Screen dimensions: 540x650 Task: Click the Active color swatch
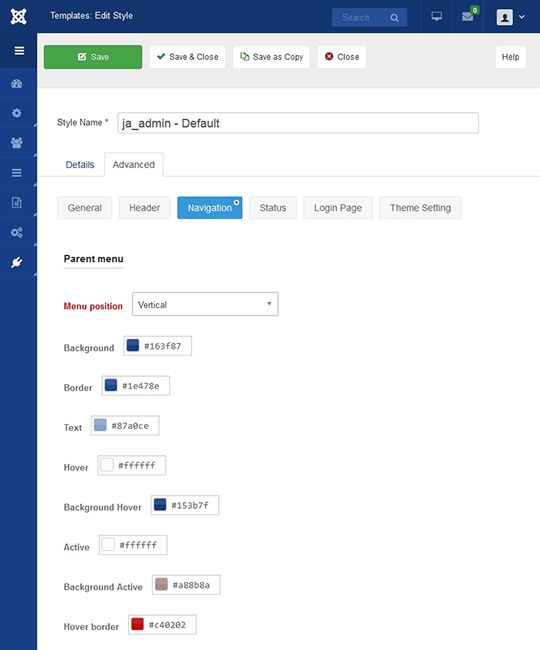(x=108, y=544)
